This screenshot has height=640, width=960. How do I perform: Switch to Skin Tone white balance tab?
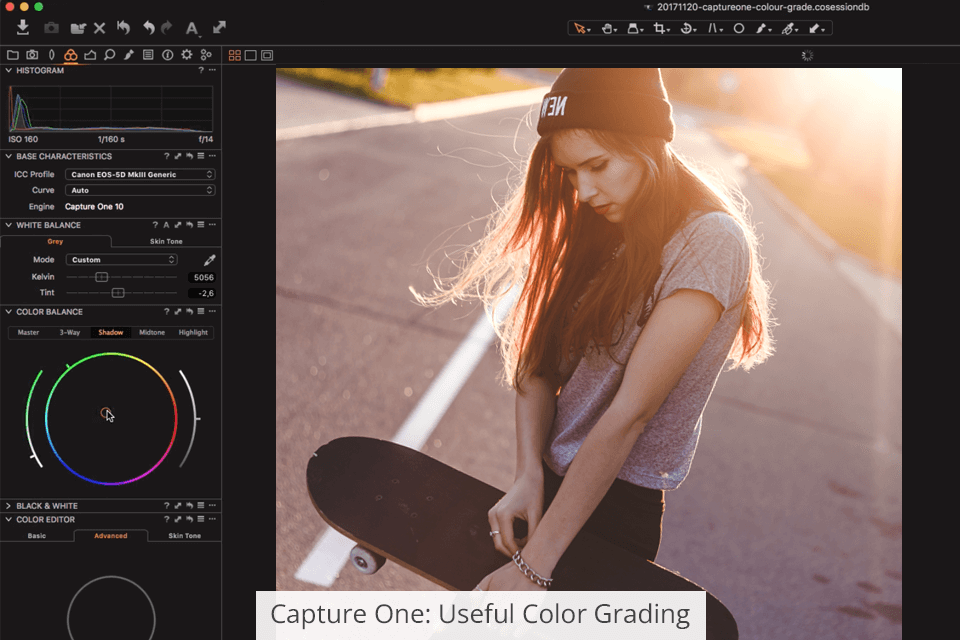click(x=165, y=242)
